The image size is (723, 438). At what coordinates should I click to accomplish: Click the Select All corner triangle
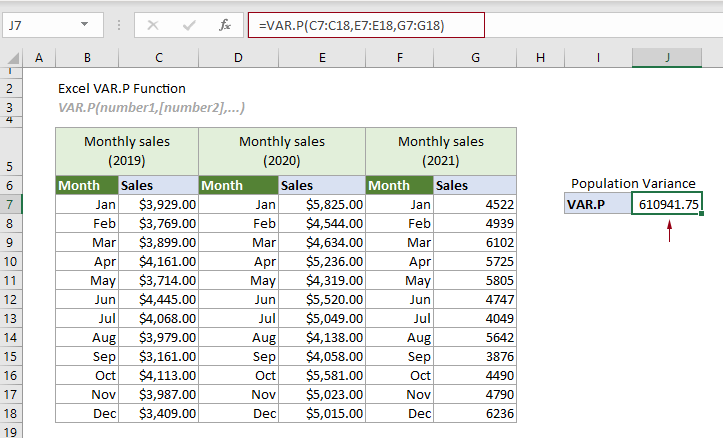point(11,59)
